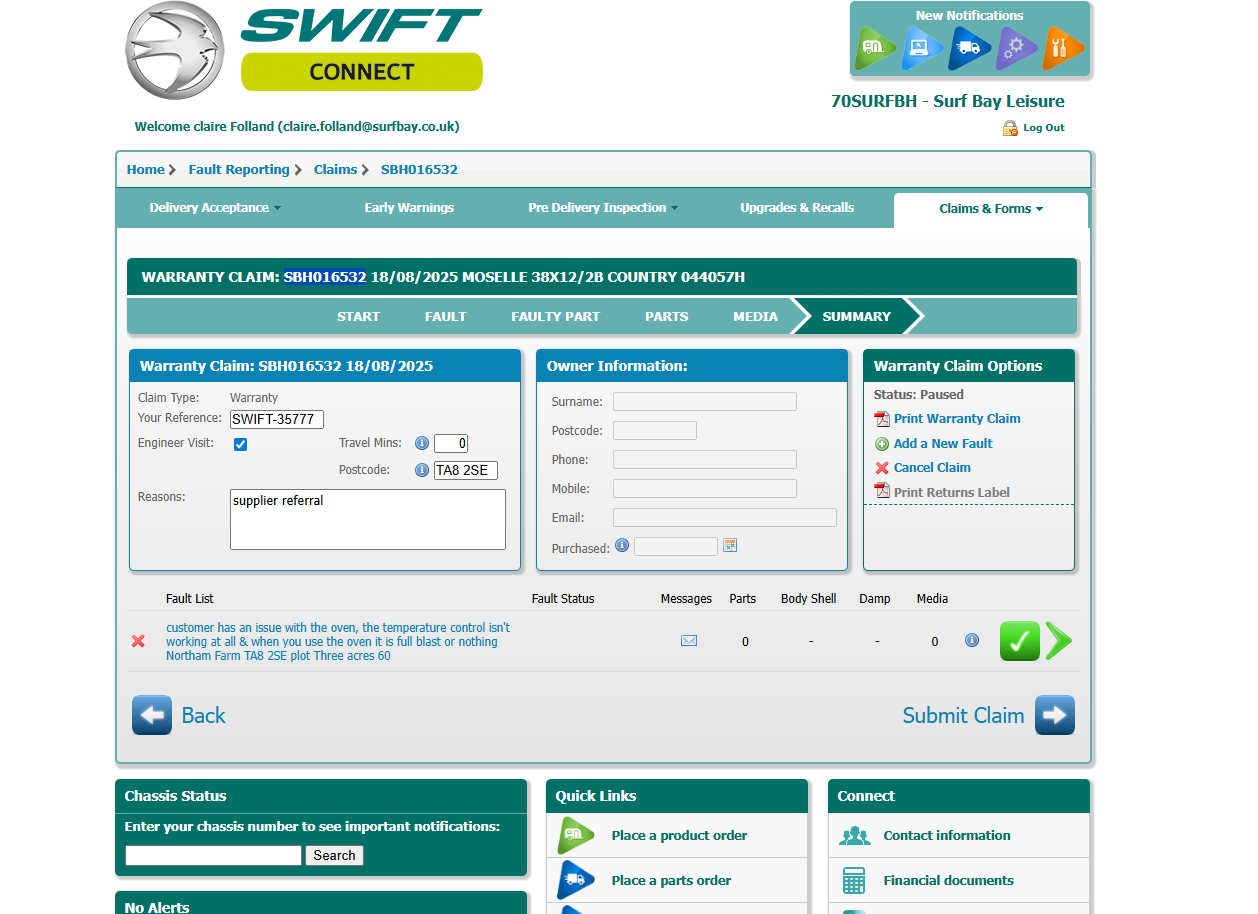The image size is (1258, 914).
Task: Click the Claims breadcrumb link
Action: pyautogui.click(x=335, y=169)
